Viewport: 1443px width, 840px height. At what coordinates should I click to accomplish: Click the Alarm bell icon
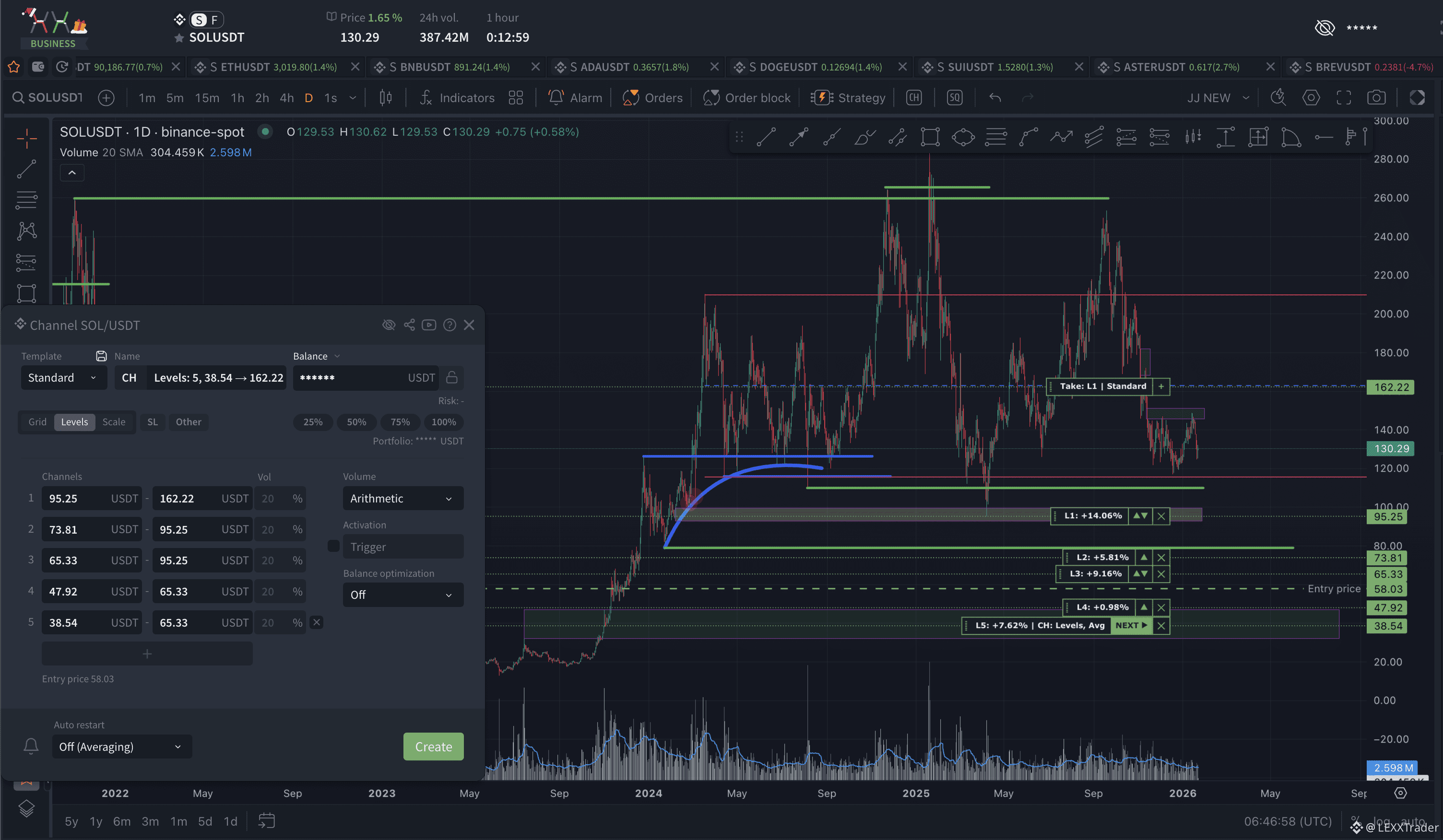556,98
